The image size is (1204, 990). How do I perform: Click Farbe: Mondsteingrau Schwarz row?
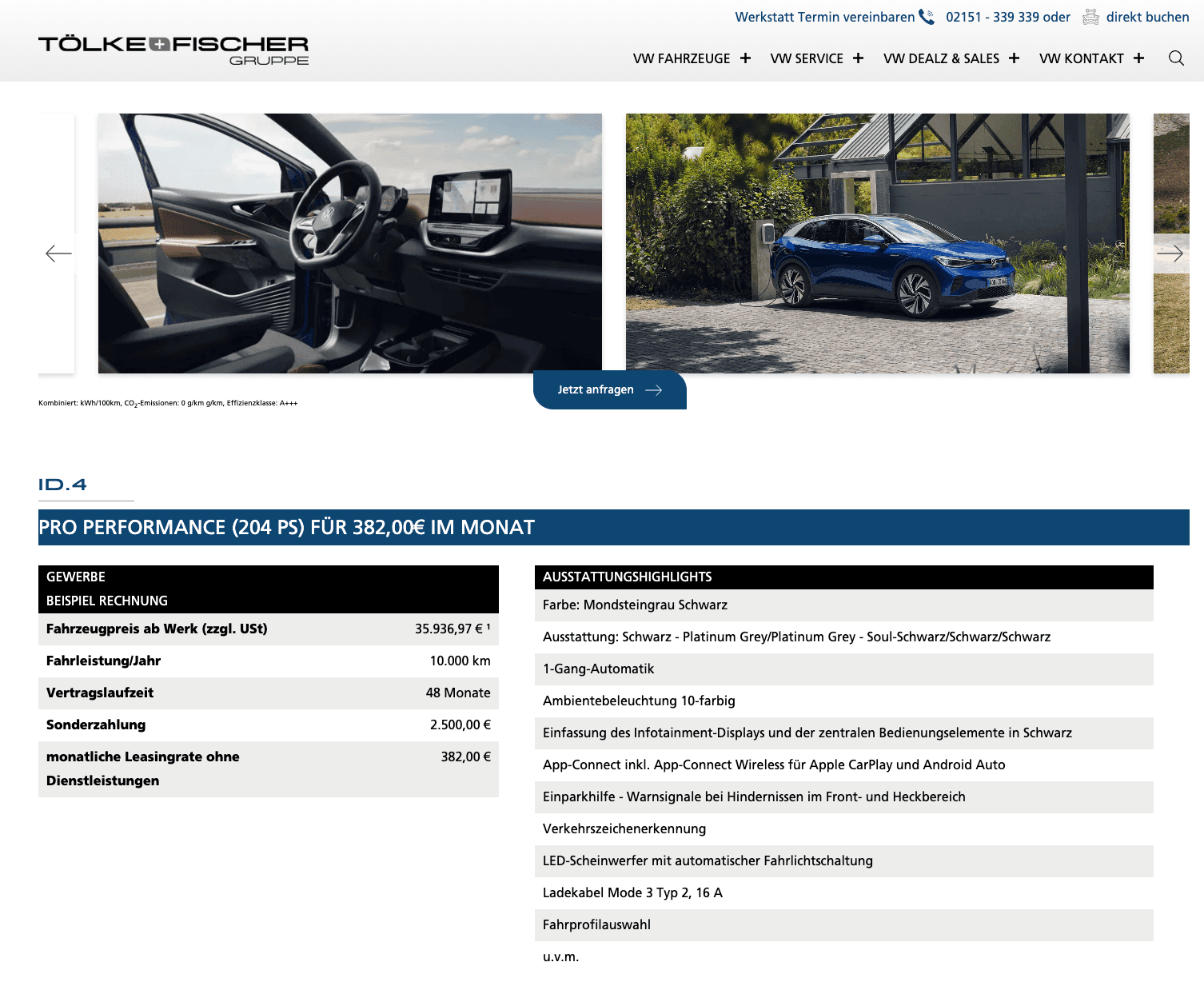point(844,605)
